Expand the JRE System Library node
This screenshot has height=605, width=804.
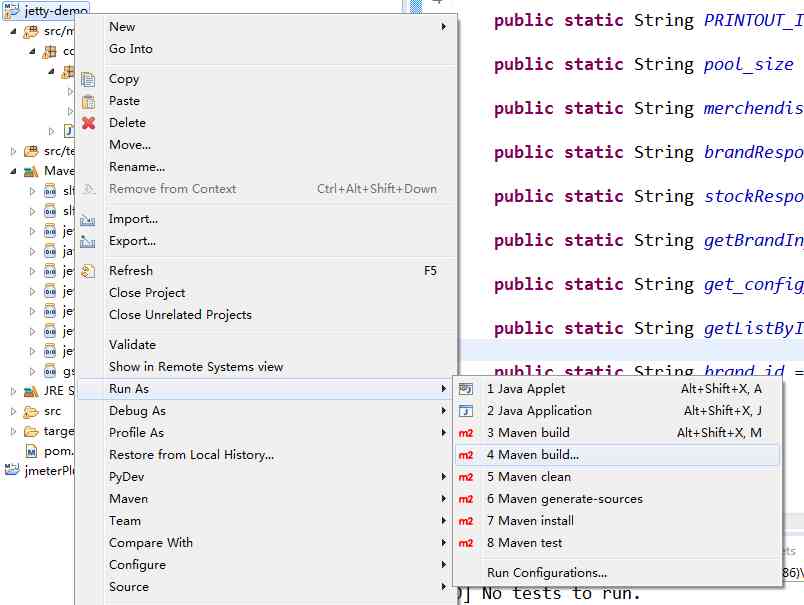[x=13, y=391]
